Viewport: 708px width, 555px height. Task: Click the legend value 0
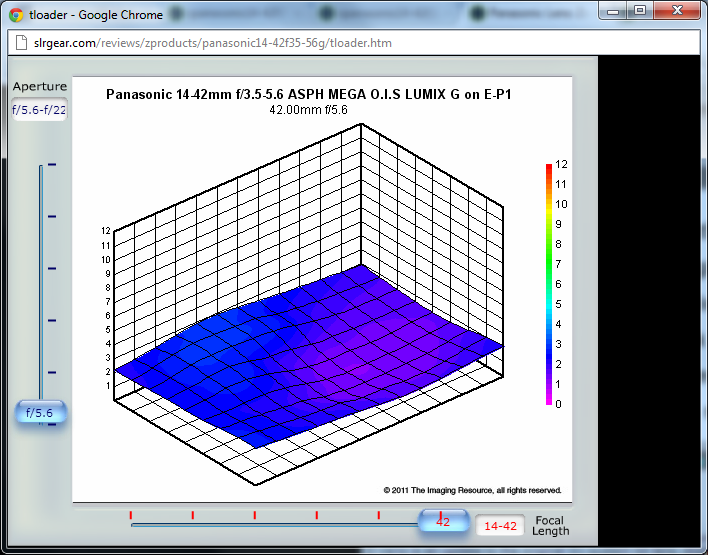559,404
